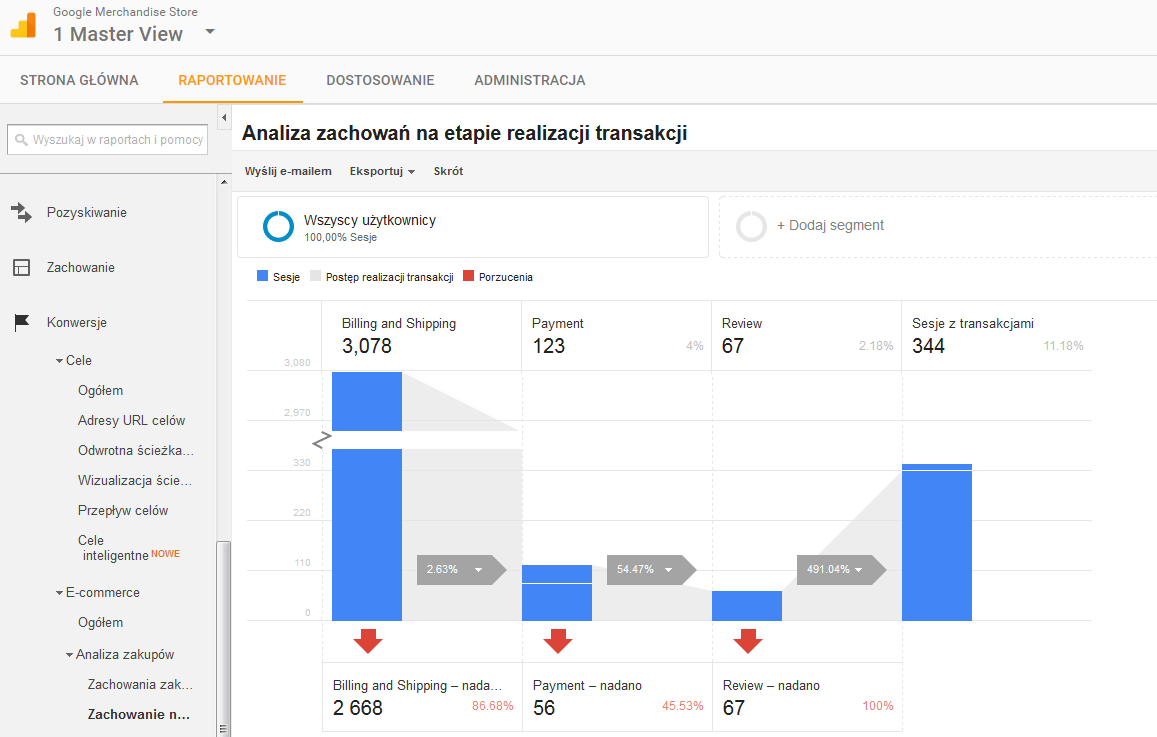Click red abandonment arrow under Payment
1157x737 pixels.
click(558, 641)
